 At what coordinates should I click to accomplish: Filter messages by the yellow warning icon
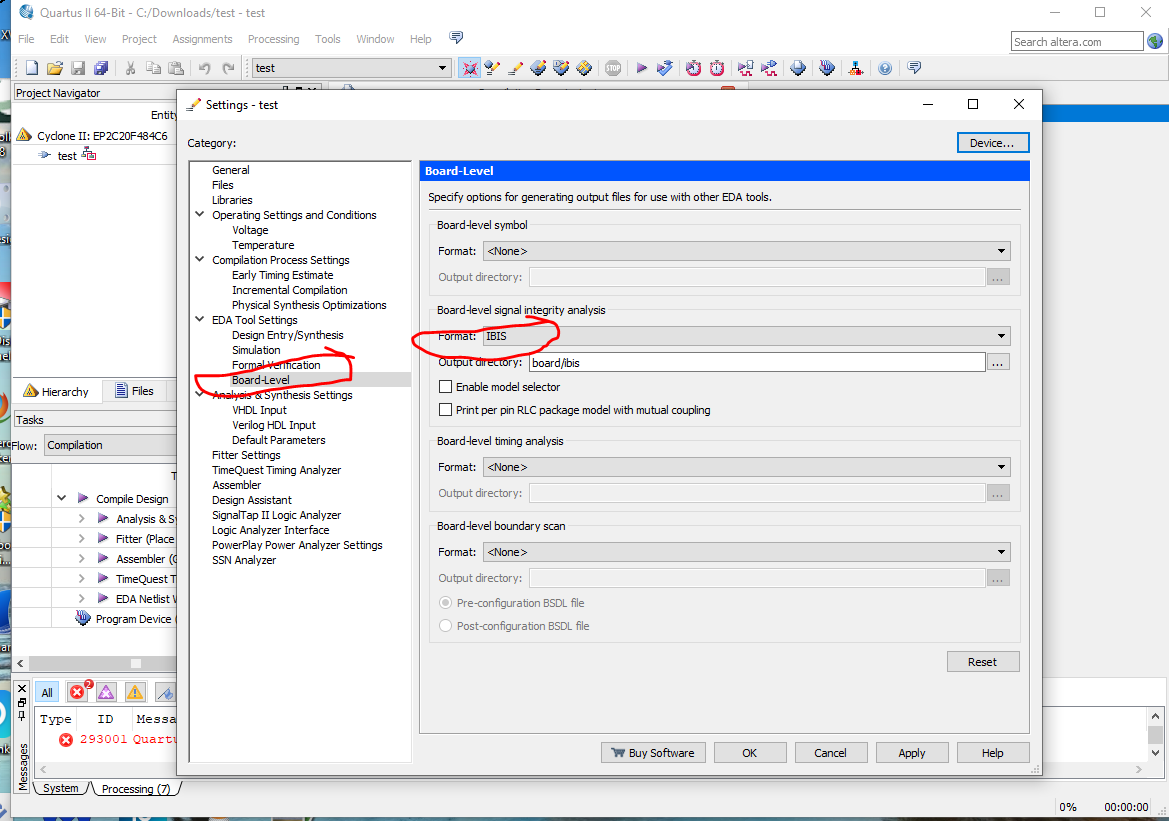[x=135, y=692]
